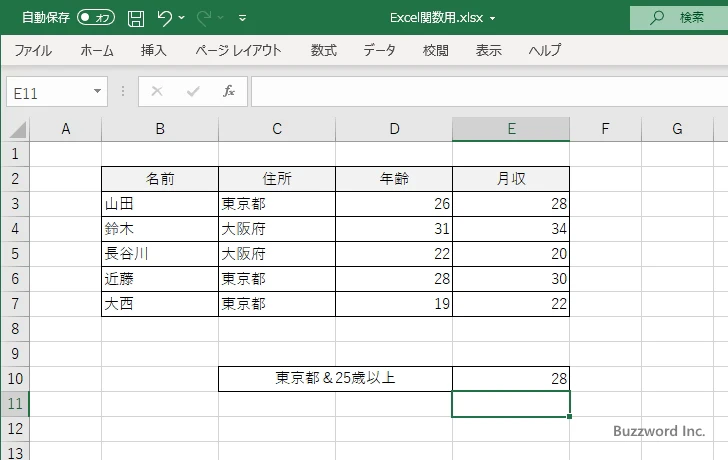Screen dimensions: 728x460
Task: Select column C header
Action: [277, 129]
